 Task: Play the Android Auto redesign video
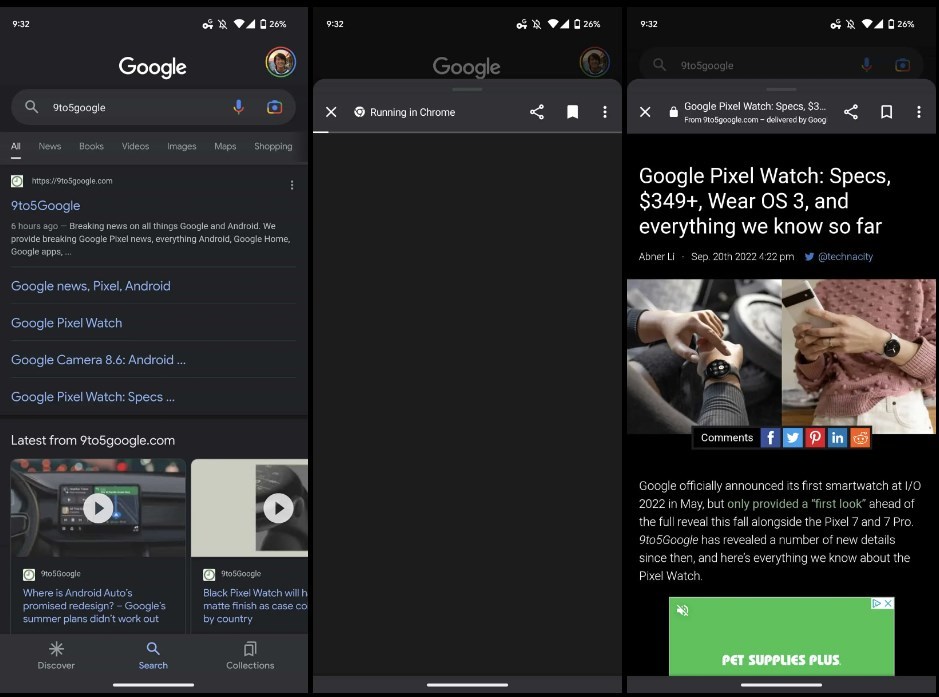click(x=98, y=508)
